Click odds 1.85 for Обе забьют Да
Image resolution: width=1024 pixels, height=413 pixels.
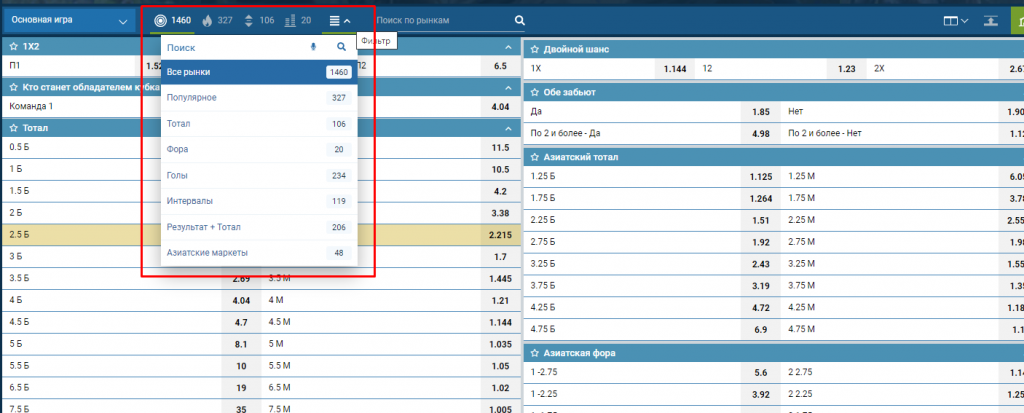759,112
